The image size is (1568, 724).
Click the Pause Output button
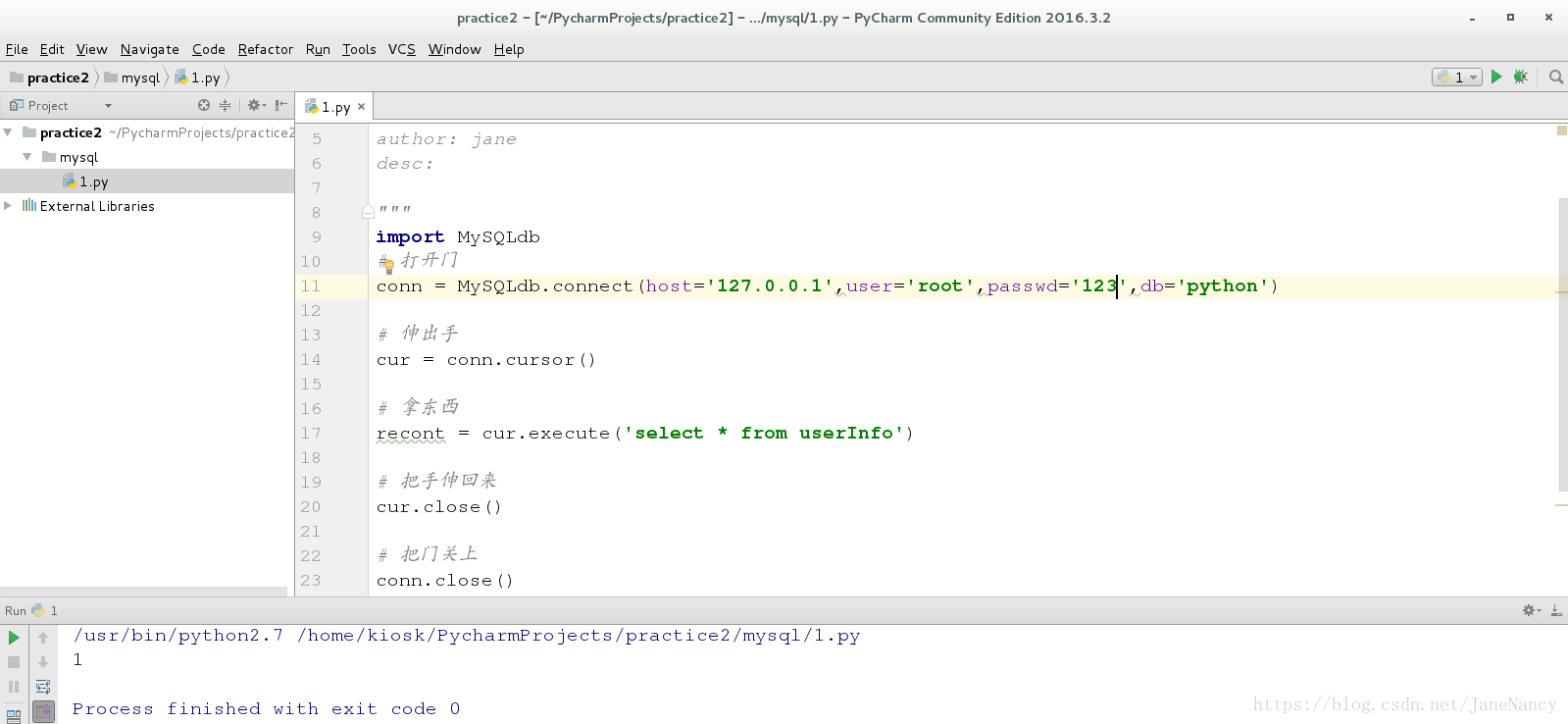pyautogui.click(x=14, y=687)
